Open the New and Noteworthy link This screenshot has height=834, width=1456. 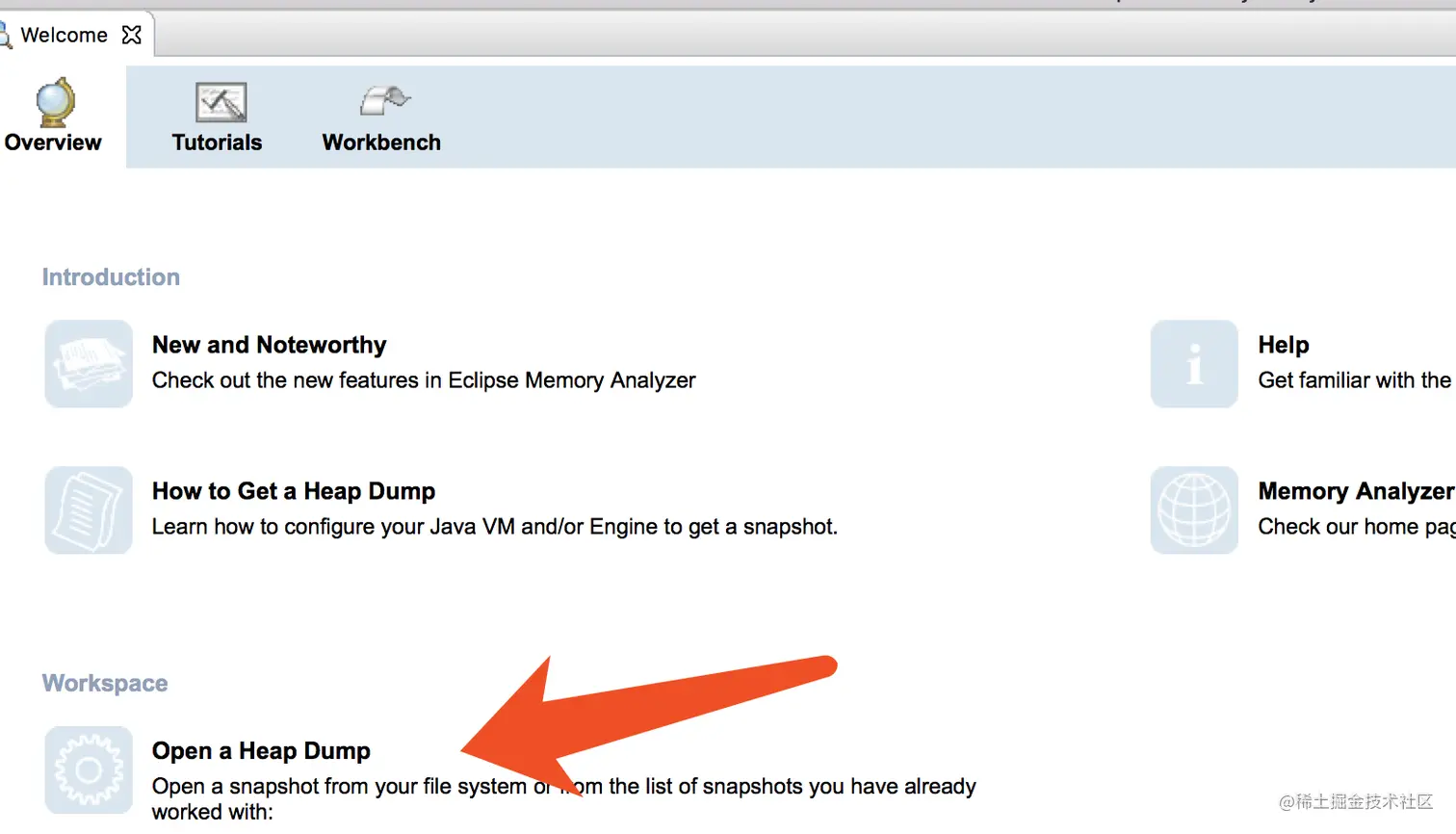pyautogui.click(x=270, y=345)
